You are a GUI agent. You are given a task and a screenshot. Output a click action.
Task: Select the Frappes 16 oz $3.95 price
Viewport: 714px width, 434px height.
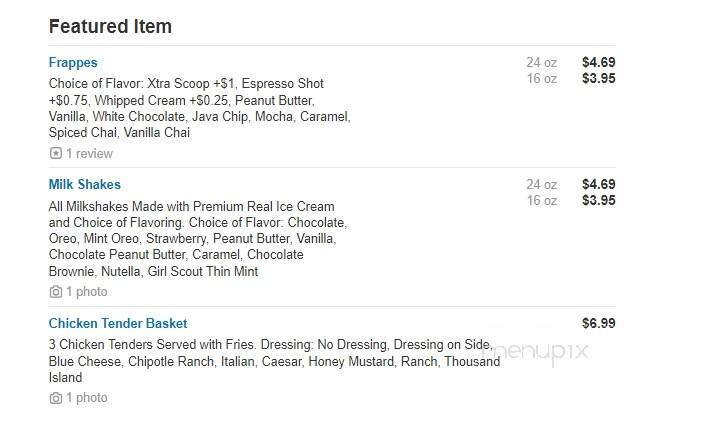click(598, 78)
